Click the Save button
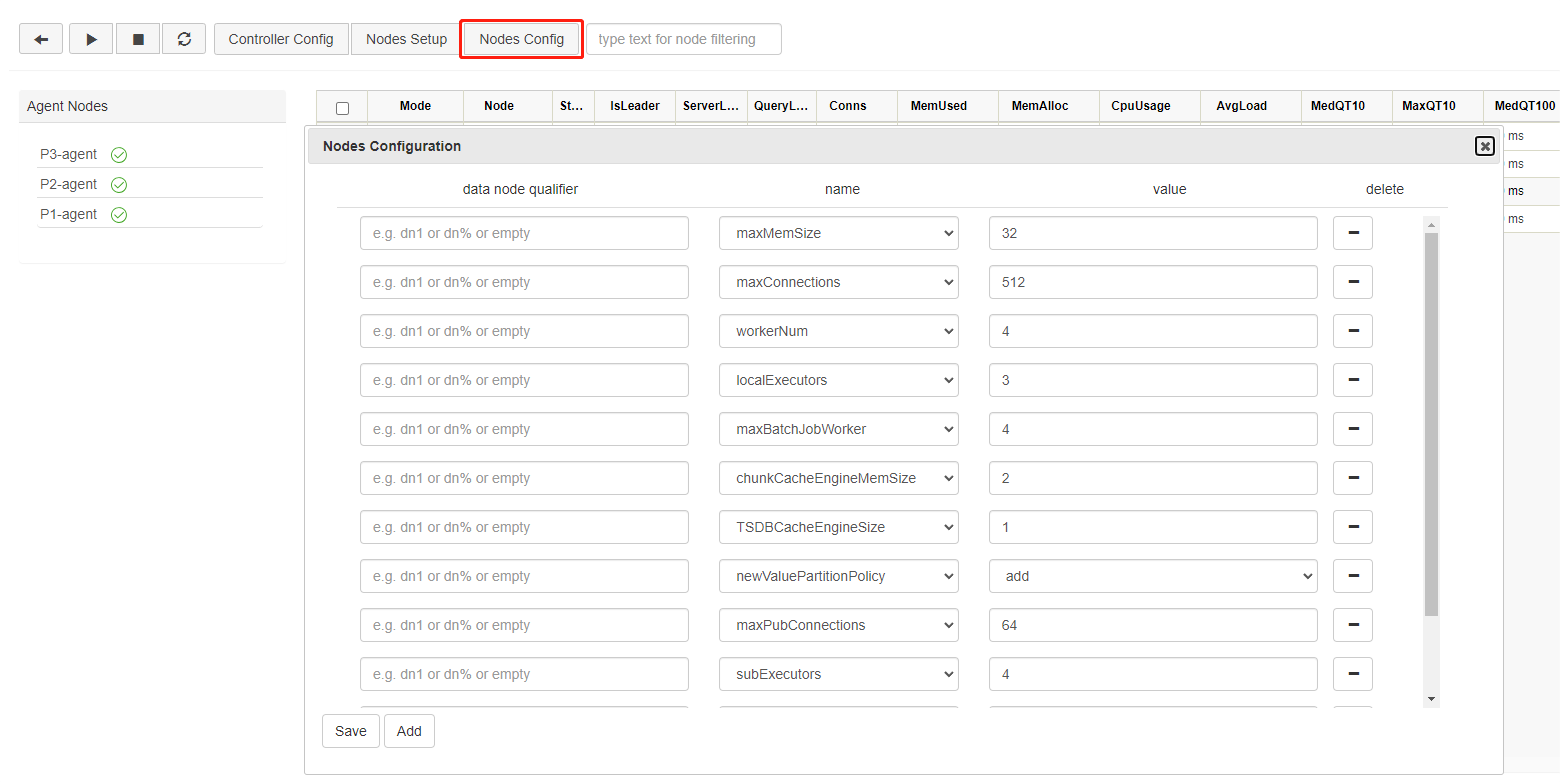The image size is (1560, 782). point(351,731)
